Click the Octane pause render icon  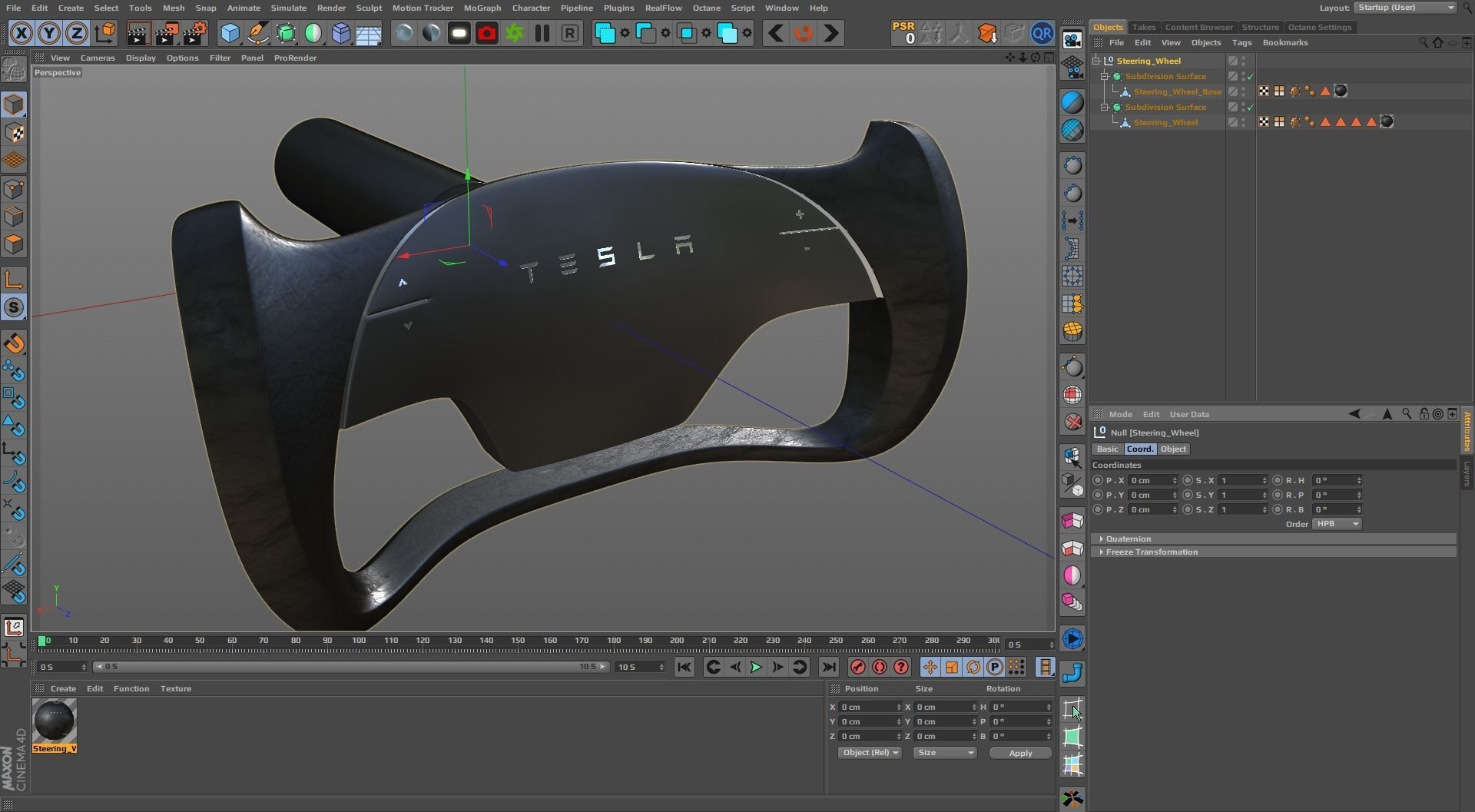click(542, 33)
